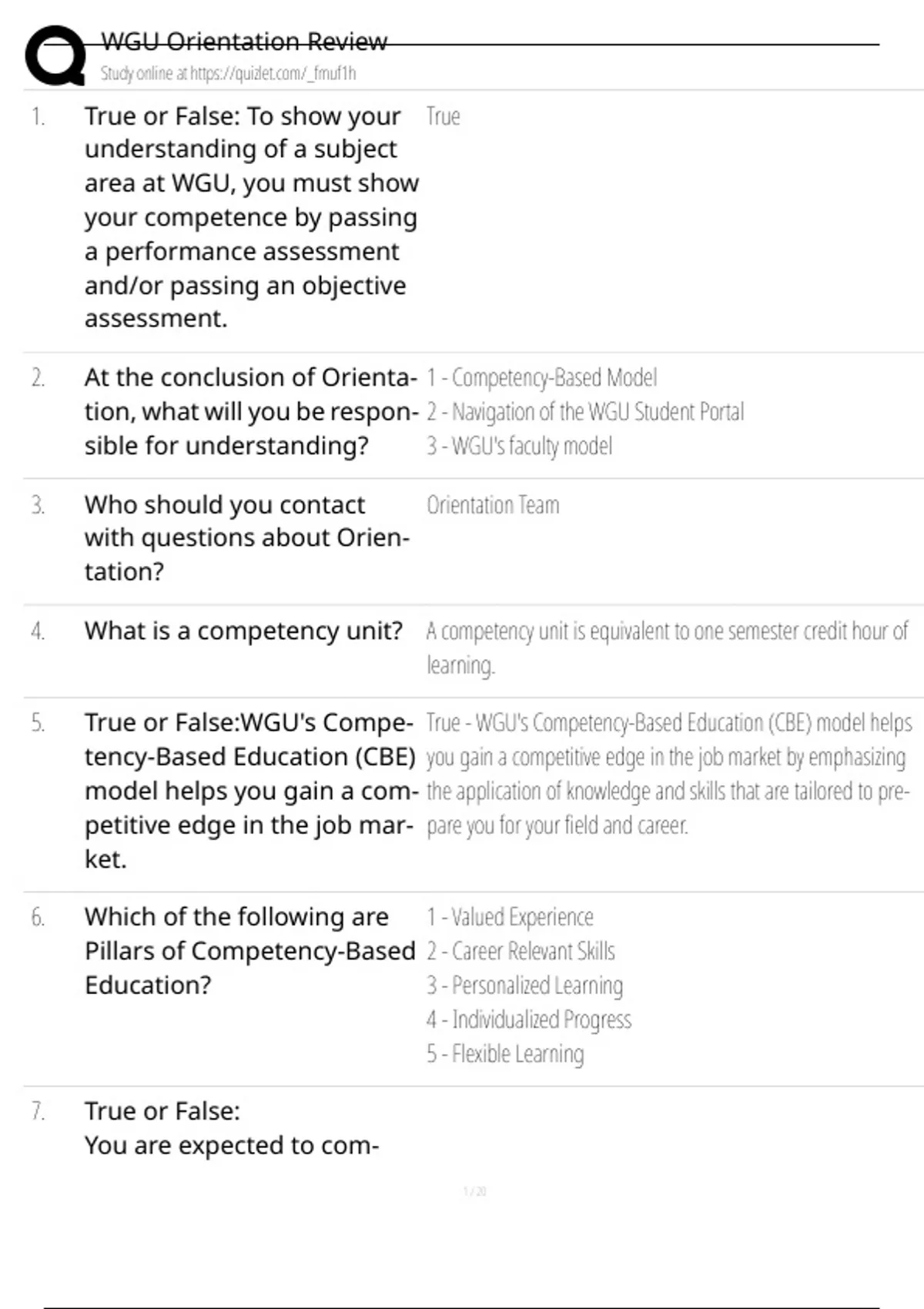Viewport: 924px width, 1309px height.
Task: Select "What is a competency unit?" question
Action: click(x=243, y=631)
